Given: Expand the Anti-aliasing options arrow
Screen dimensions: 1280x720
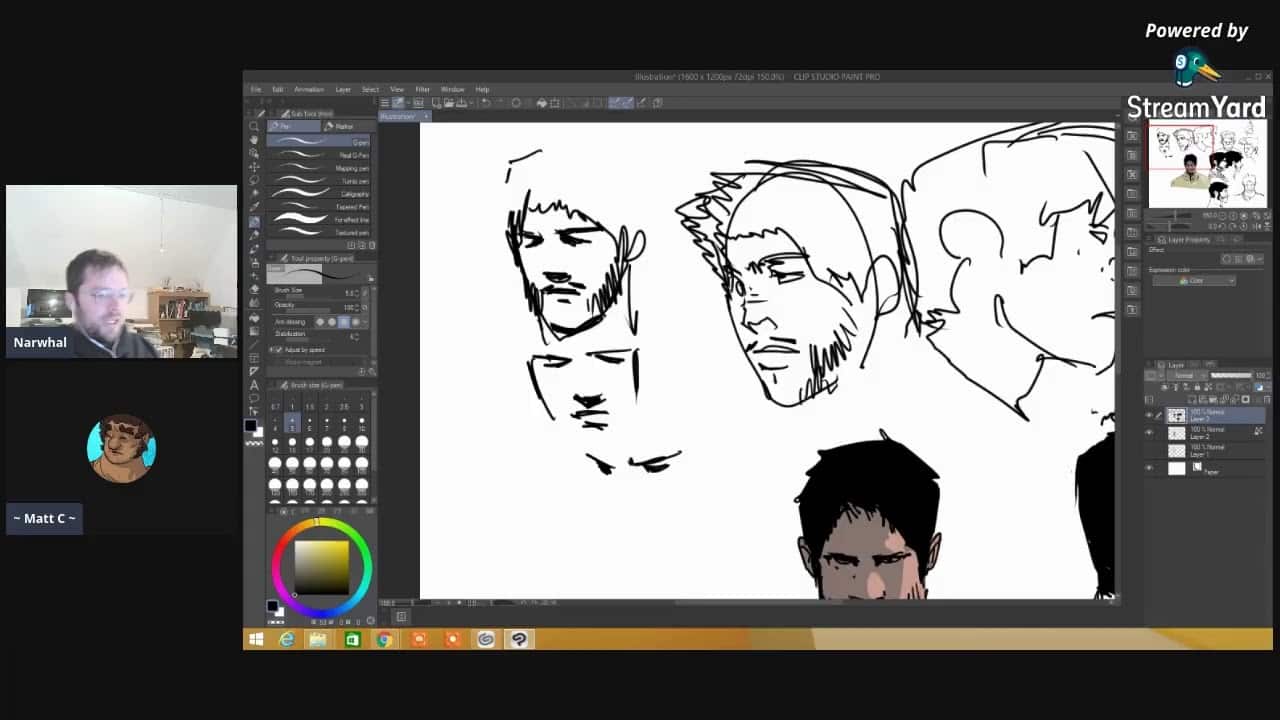Looking at the screenshot, I should tap(366, 322).
